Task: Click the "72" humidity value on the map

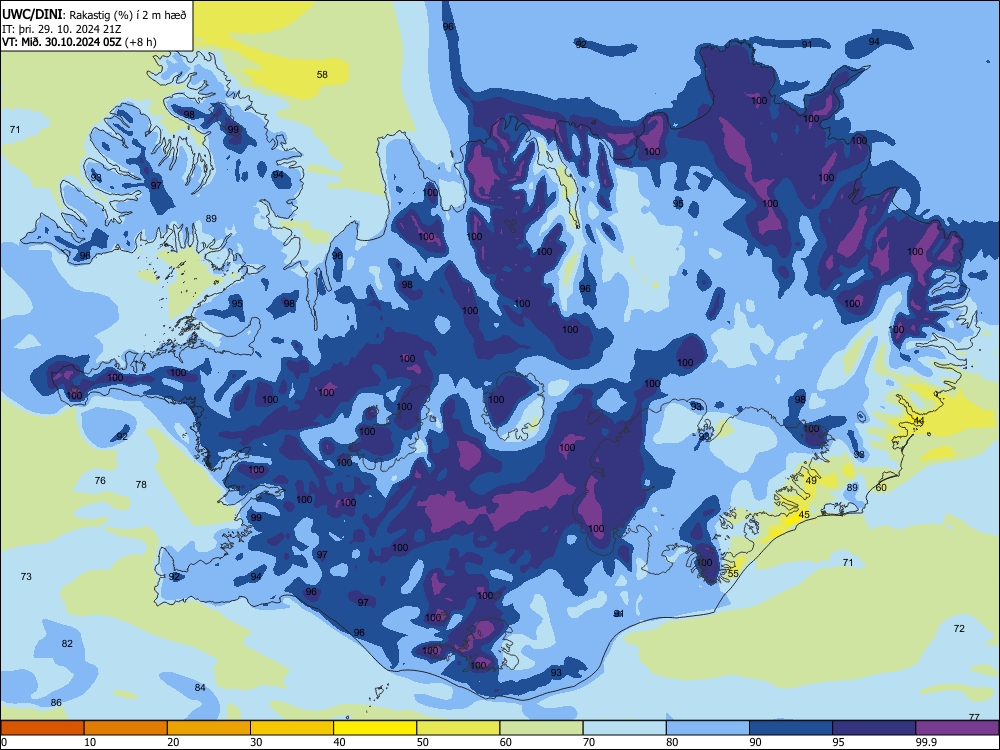Action: click(959, 628)
